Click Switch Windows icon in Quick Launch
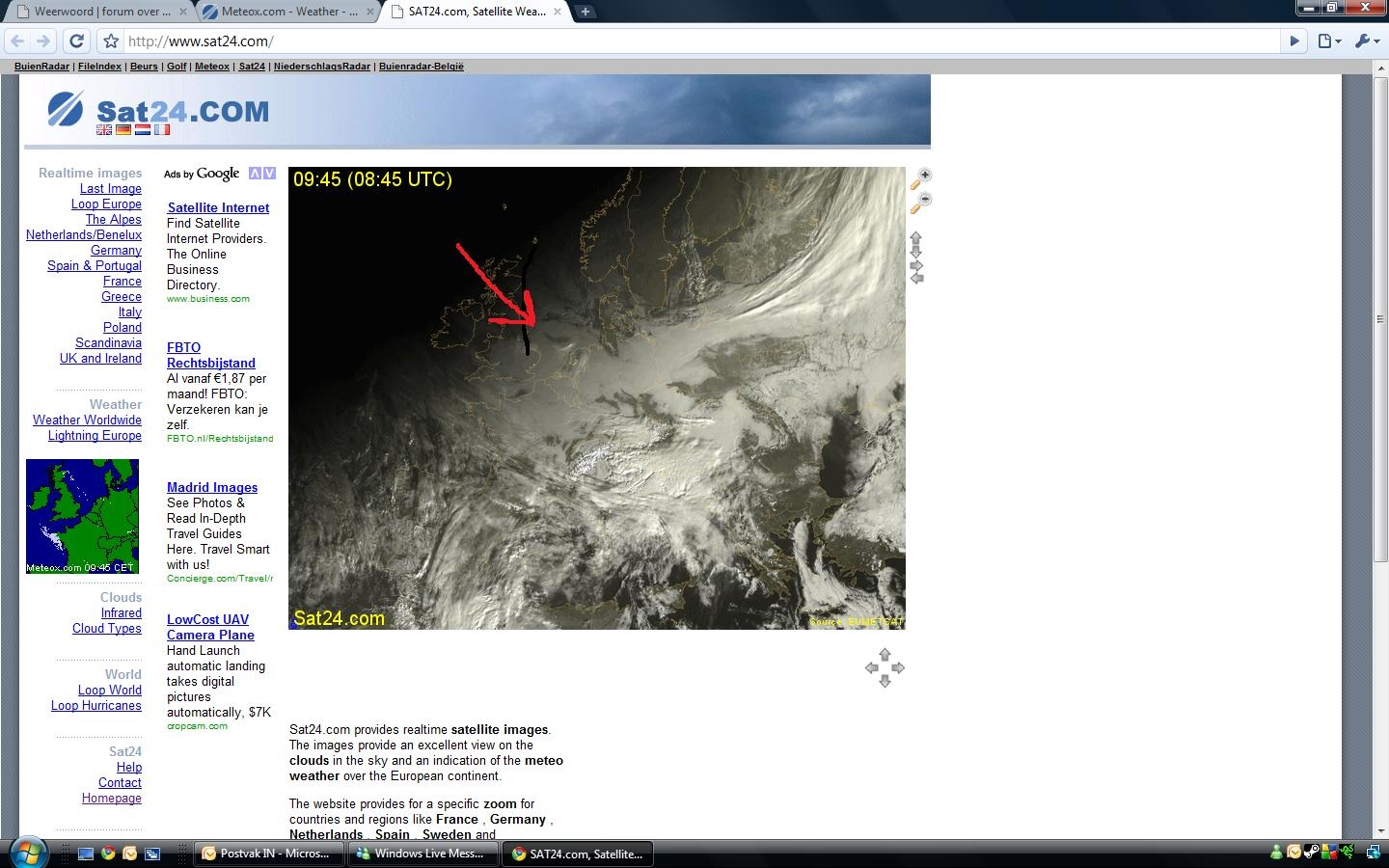Image resolution: width=1389 pixels, height=868 pixels. click(152, 854)
